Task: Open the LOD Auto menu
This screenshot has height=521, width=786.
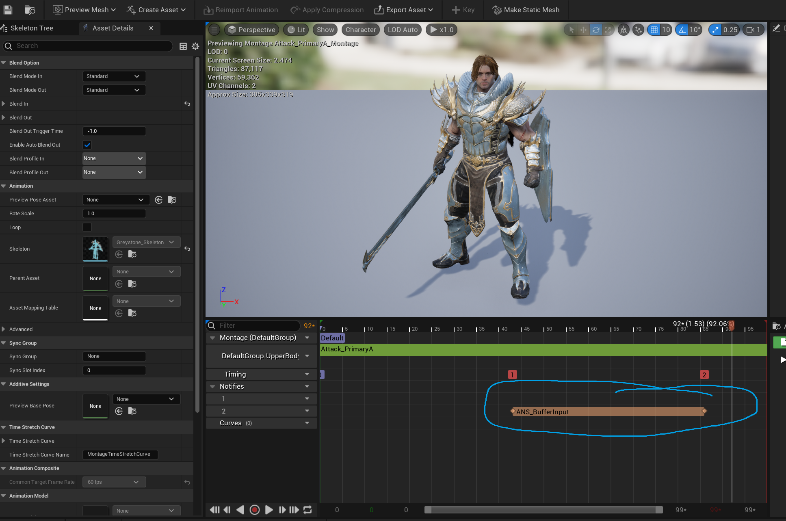Action: 403,30
